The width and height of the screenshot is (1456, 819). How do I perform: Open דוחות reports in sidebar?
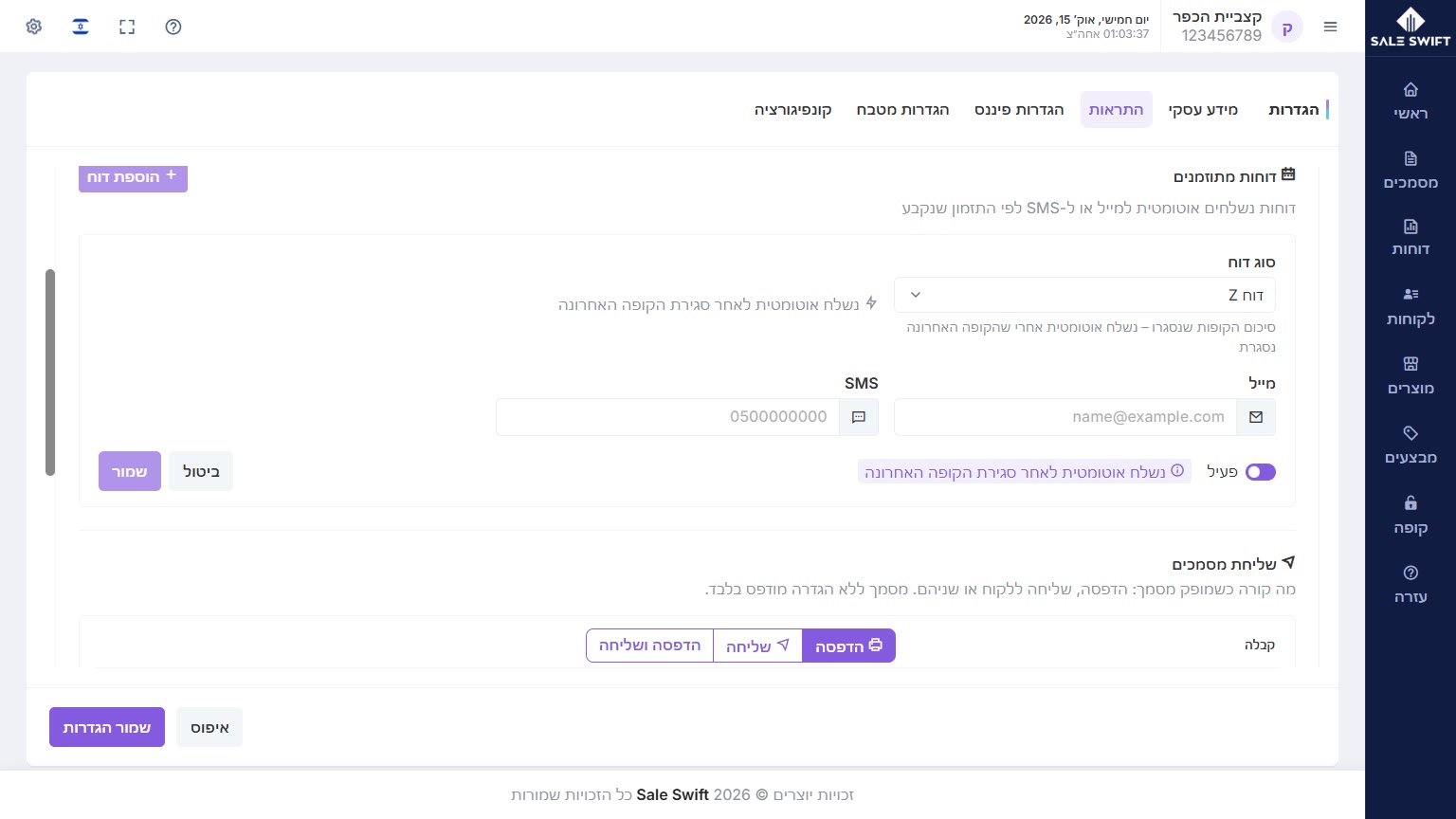[x=1410, y=237]
